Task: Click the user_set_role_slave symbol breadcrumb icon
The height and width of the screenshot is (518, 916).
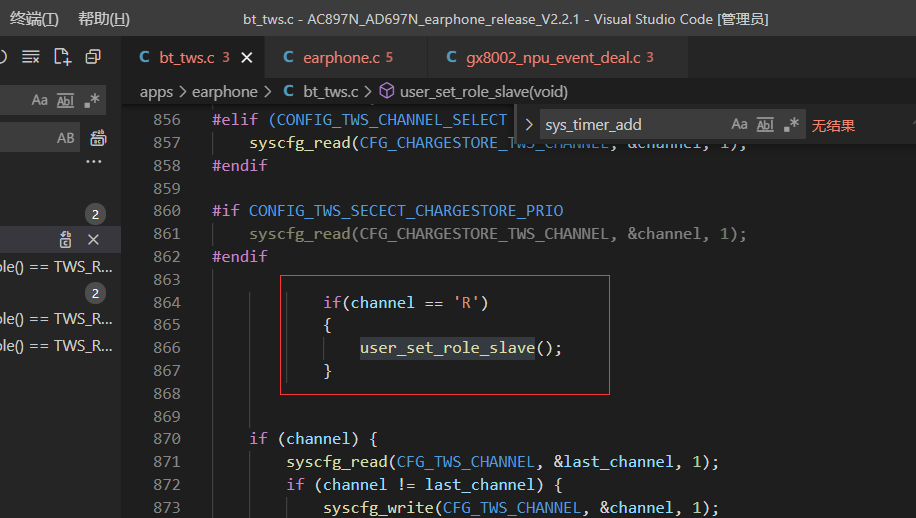Action: coord(387,91)
